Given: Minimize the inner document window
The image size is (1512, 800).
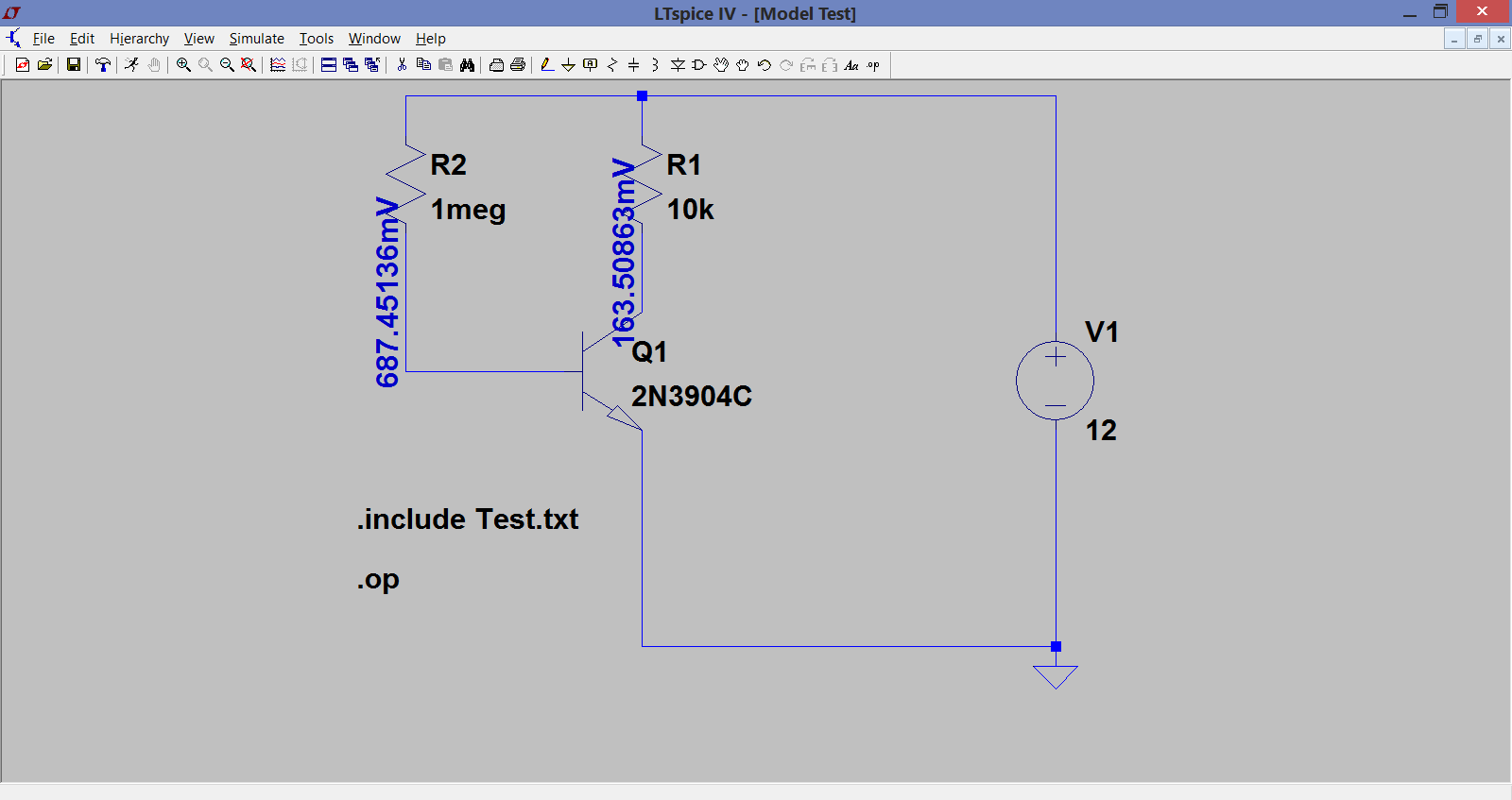Looking at the screenshot, I should (1454, 39).
